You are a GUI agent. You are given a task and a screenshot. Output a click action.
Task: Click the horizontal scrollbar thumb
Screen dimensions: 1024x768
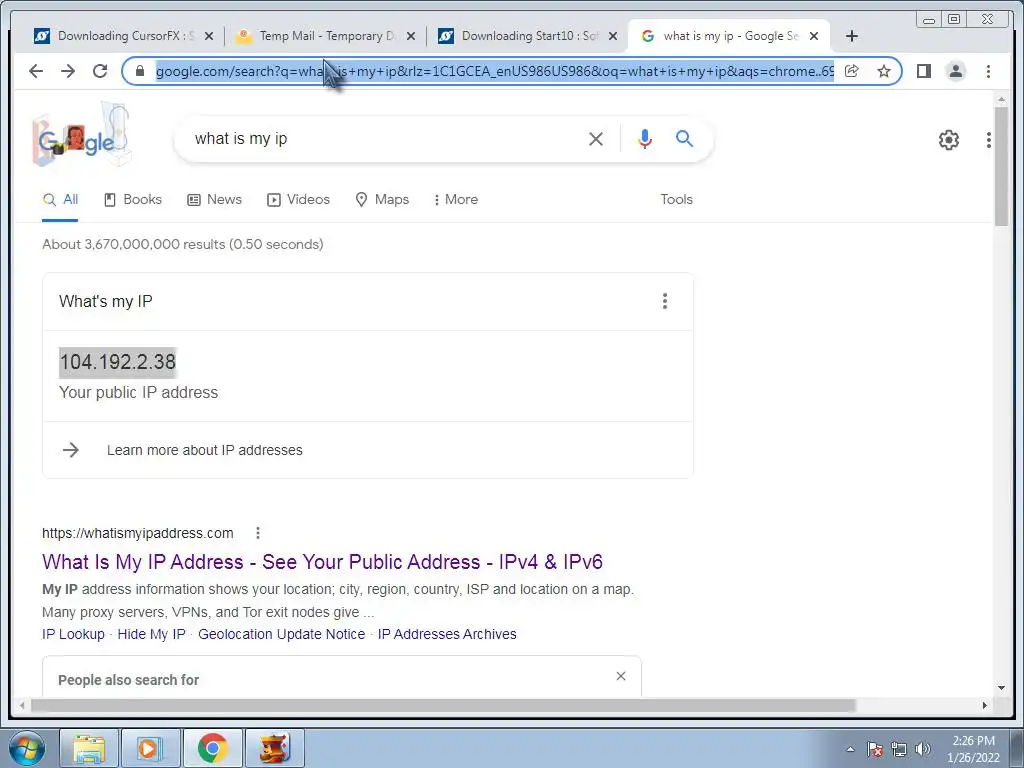[443, 705]
